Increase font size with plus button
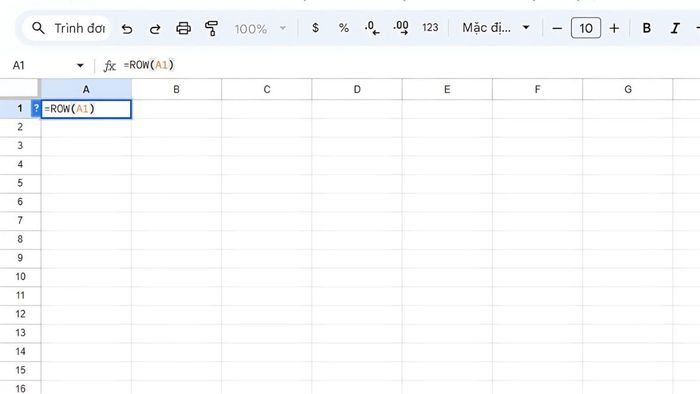Screen dimensions: 700x394 point(614,29)
